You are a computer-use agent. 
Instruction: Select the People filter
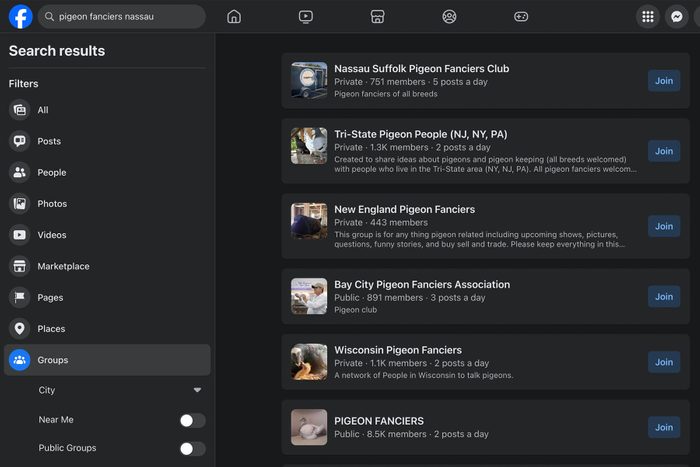[x=51, y=172]
